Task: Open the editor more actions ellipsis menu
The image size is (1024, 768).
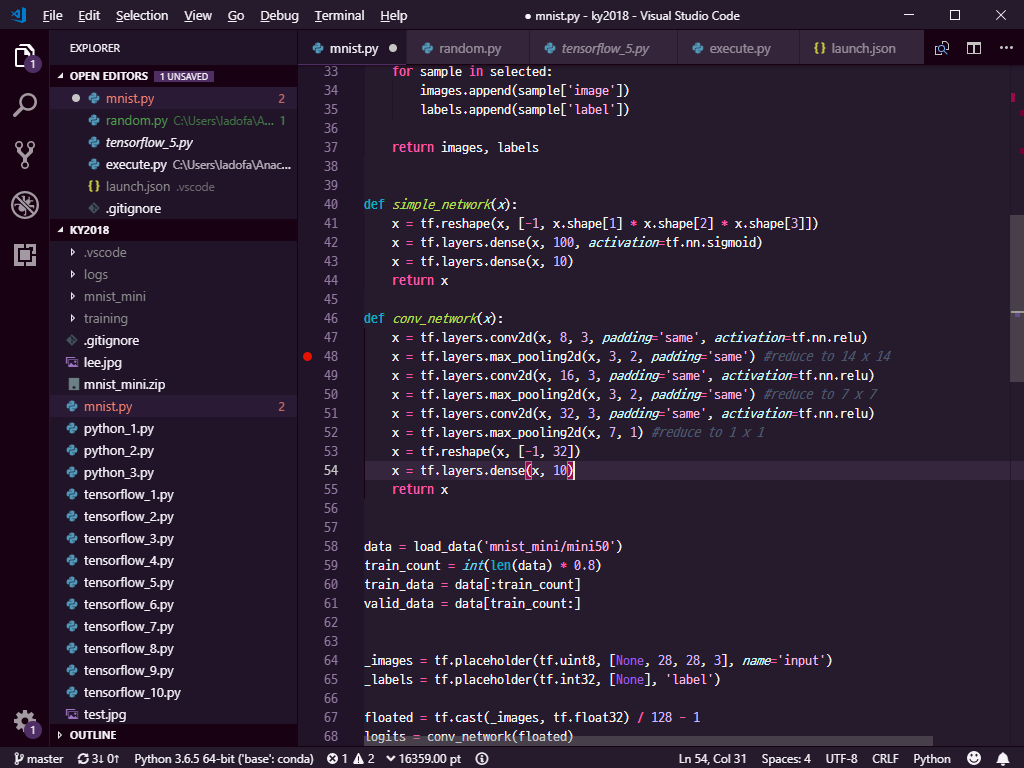Action: tap(1006, 47)
